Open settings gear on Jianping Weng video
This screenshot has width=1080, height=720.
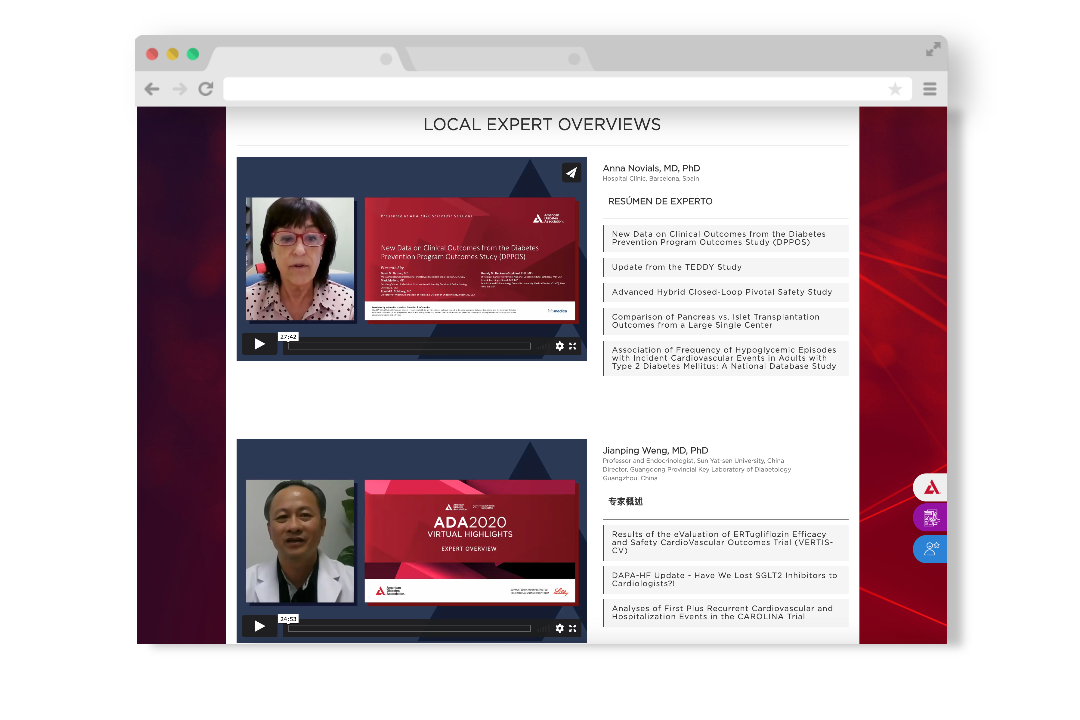(x=560, y=628)
